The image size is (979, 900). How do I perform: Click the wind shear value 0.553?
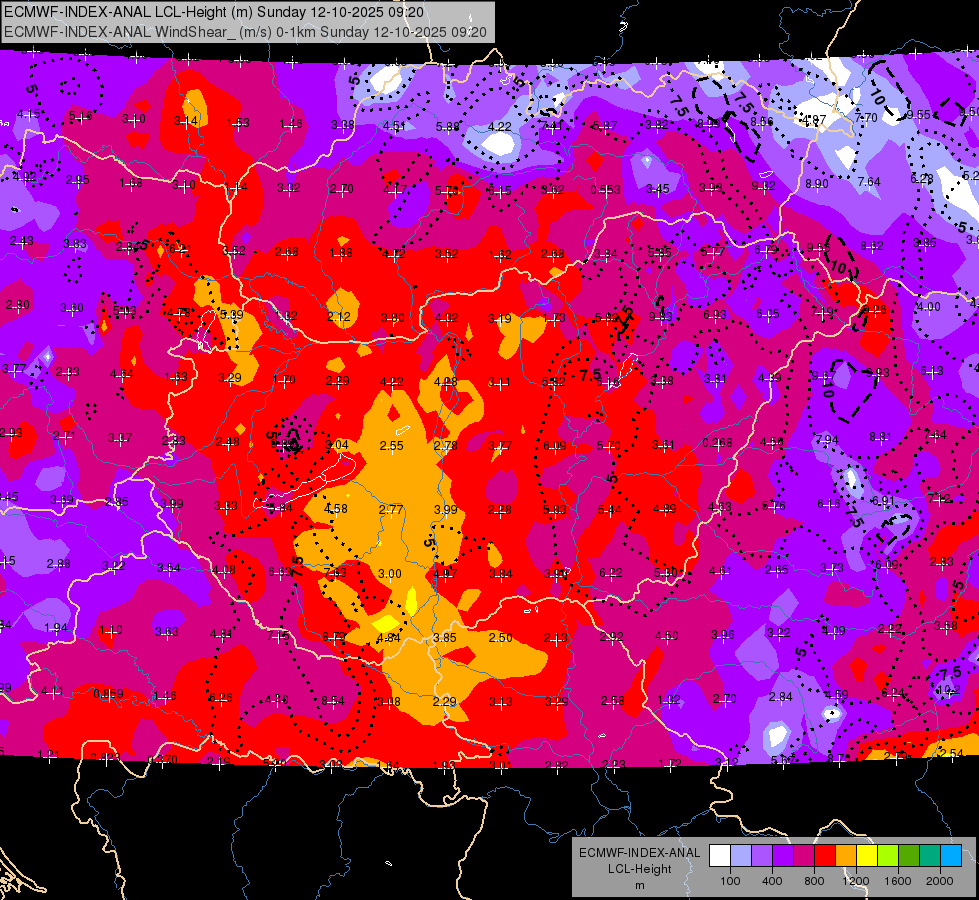606,189
